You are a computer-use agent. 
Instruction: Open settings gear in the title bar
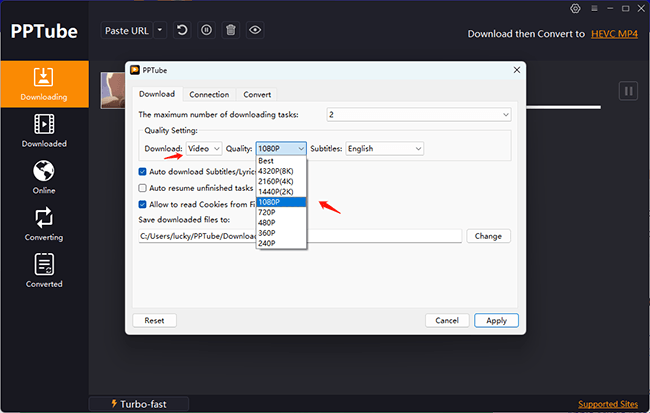(575, 8)
